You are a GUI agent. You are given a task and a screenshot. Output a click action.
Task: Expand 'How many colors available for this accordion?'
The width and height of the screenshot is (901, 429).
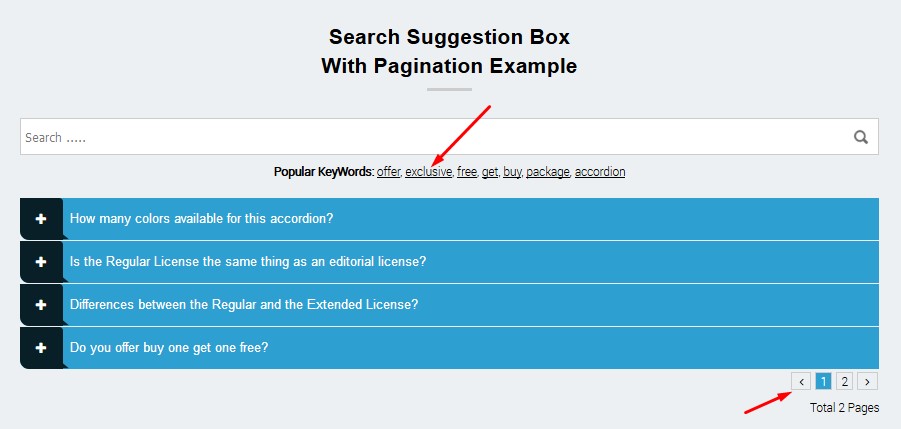tap(201, 219)
